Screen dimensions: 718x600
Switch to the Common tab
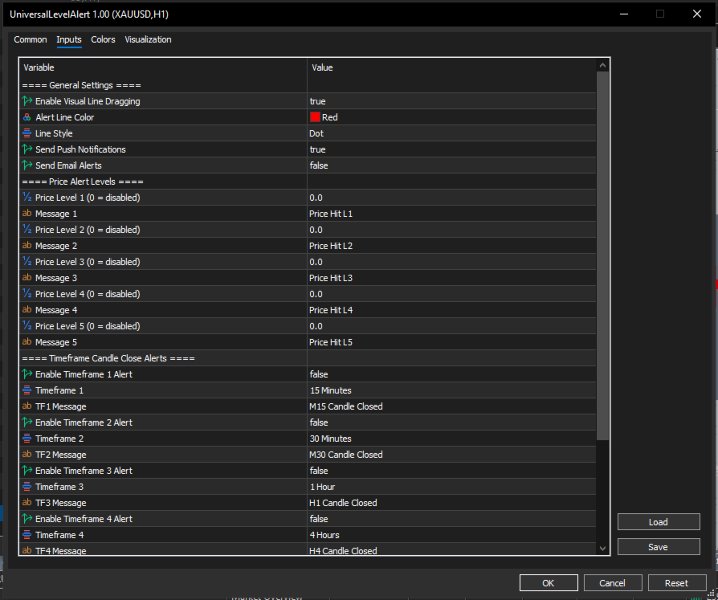(x=30, y=39)
